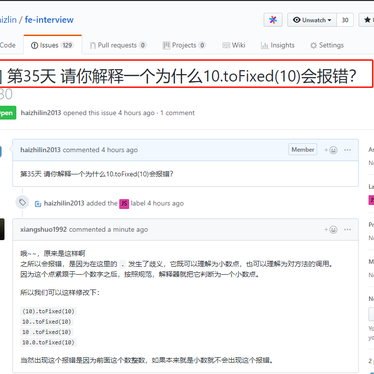This screenshot has width=374, height=374.
Task: Switch to the Insights tab
Action: point(278,45)
